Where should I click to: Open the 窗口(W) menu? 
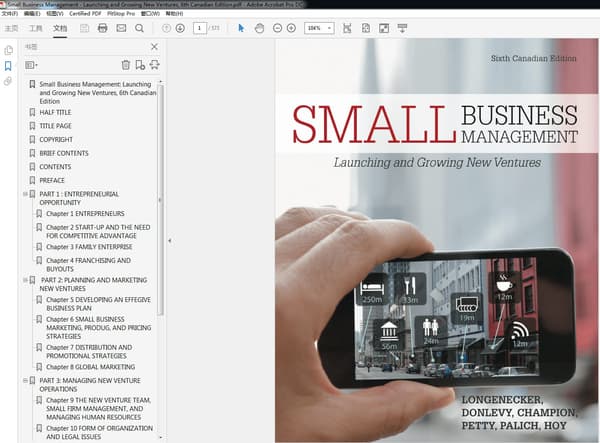click(x=150, y=13)
